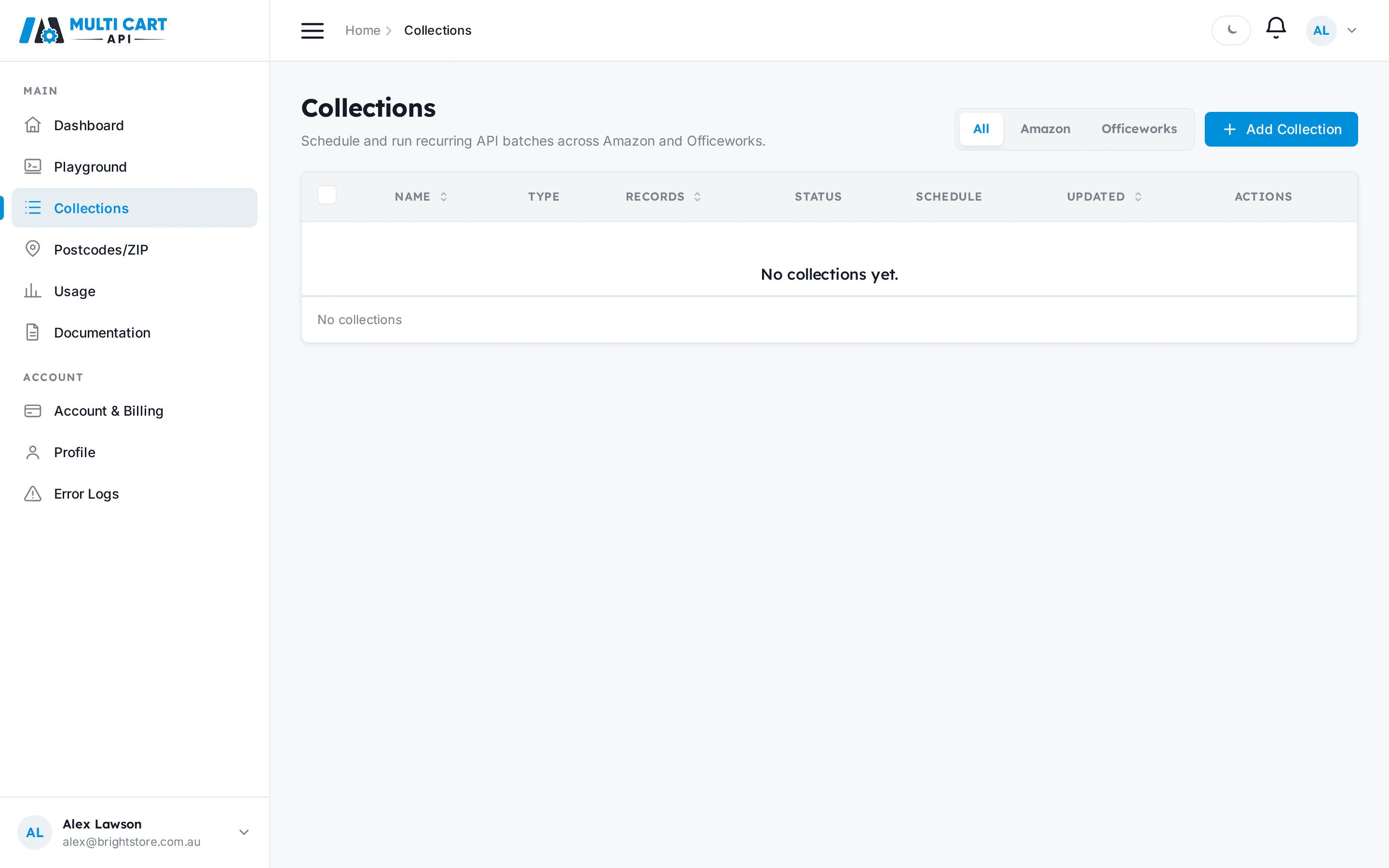This screenshot has width=1389, height=868.
Task: Click the Actions column header
Action: tap(1263, 196)
